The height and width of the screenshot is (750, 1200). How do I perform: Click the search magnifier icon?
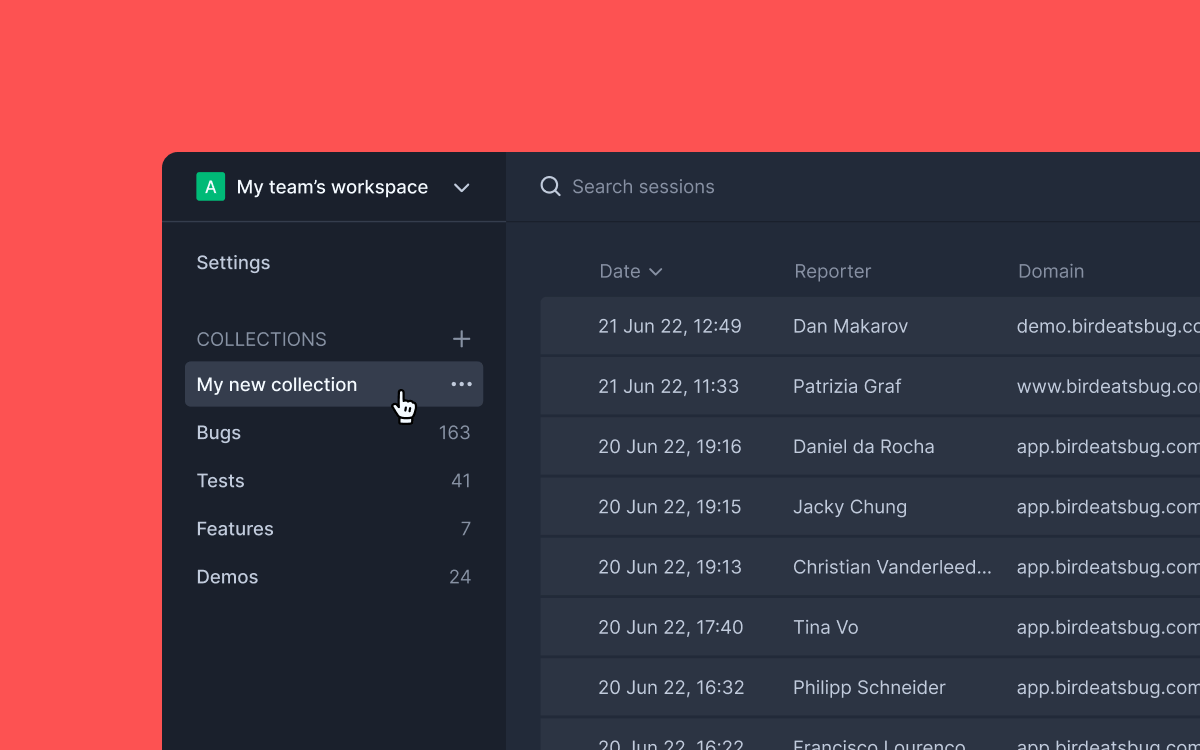(x=550, y=186)
